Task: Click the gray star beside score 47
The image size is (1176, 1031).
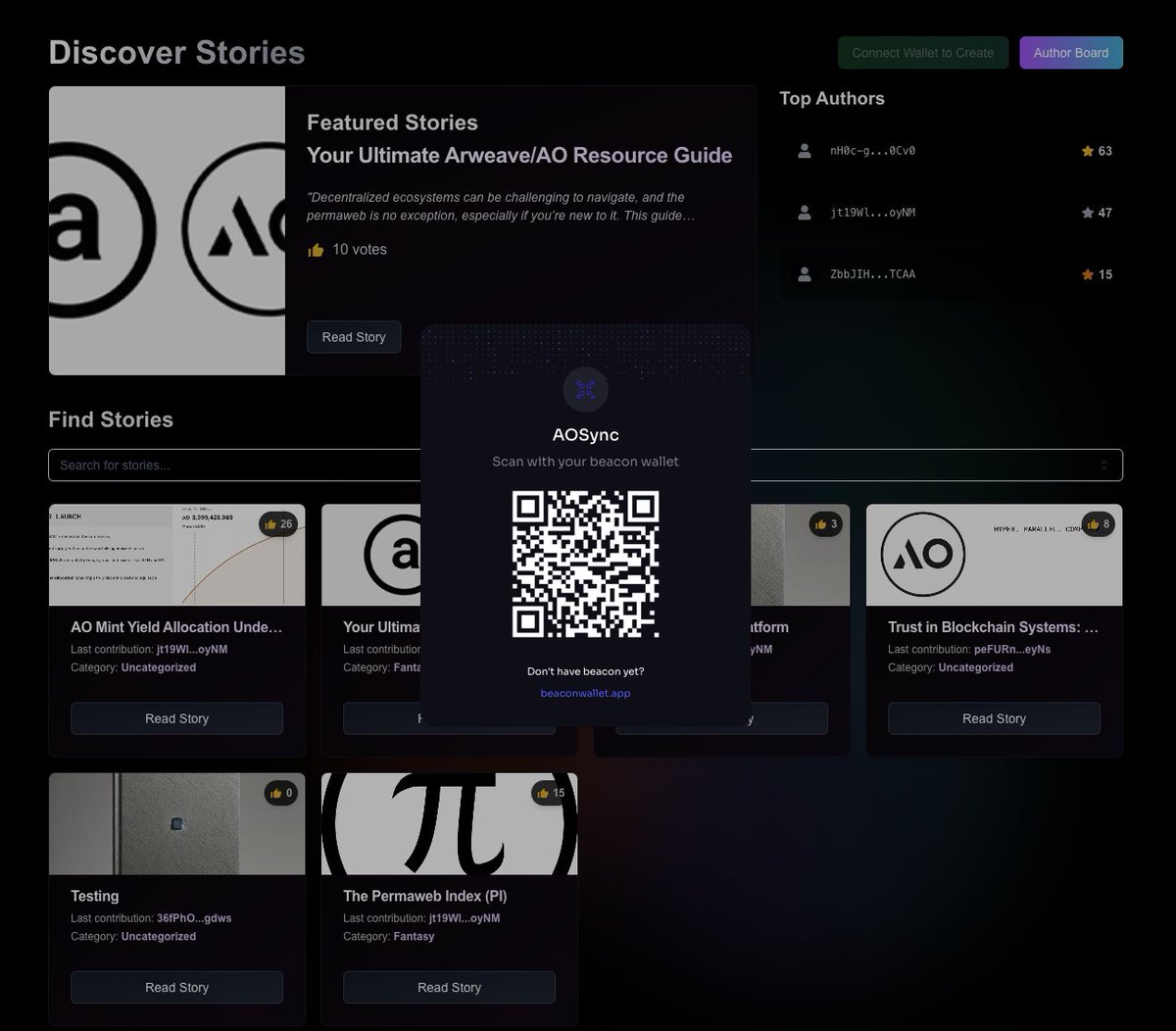Action: [x=1087, y=213]
